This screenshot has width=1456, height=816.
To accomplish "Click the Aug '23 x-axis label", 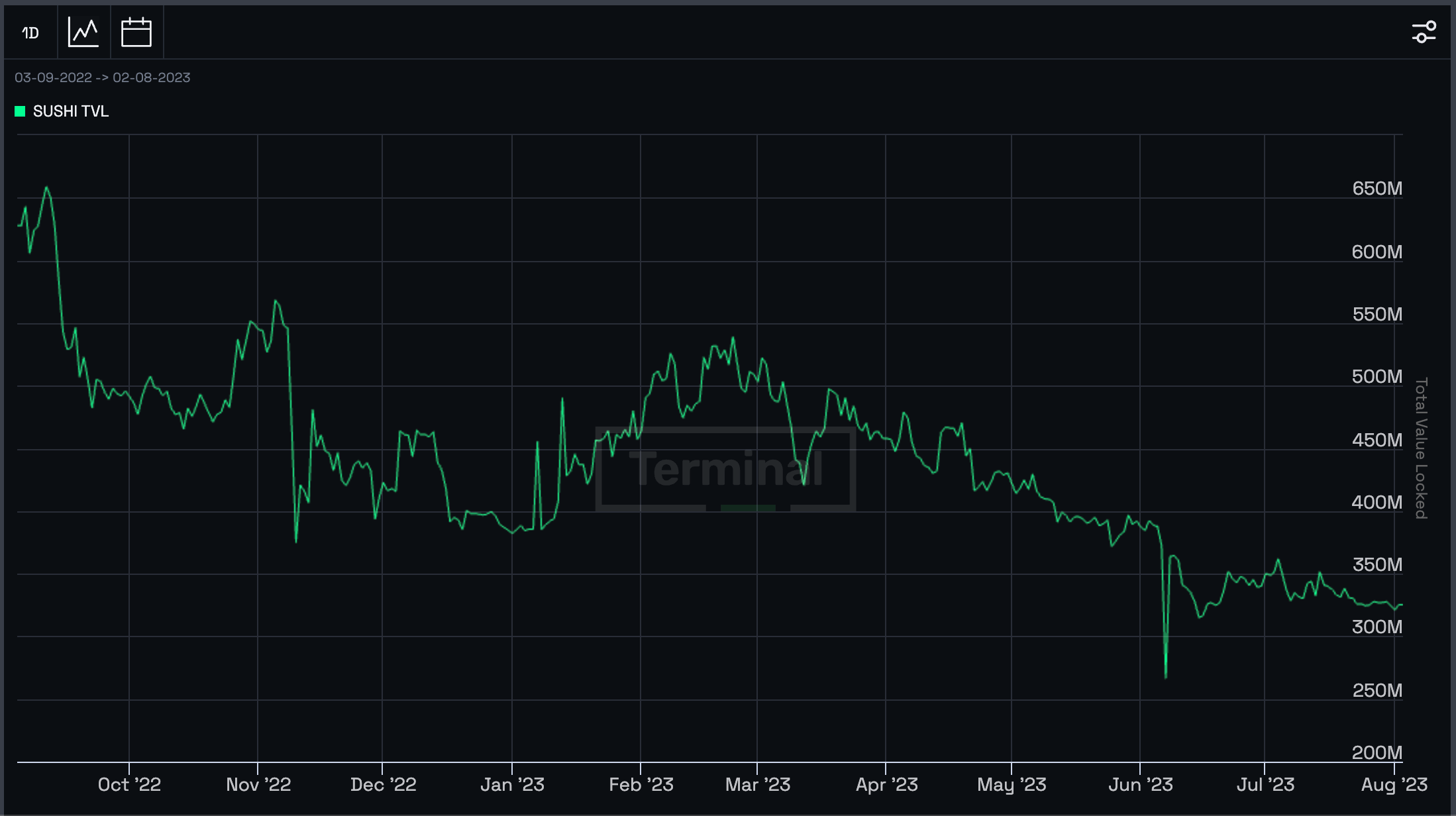I will (1394, 785).
